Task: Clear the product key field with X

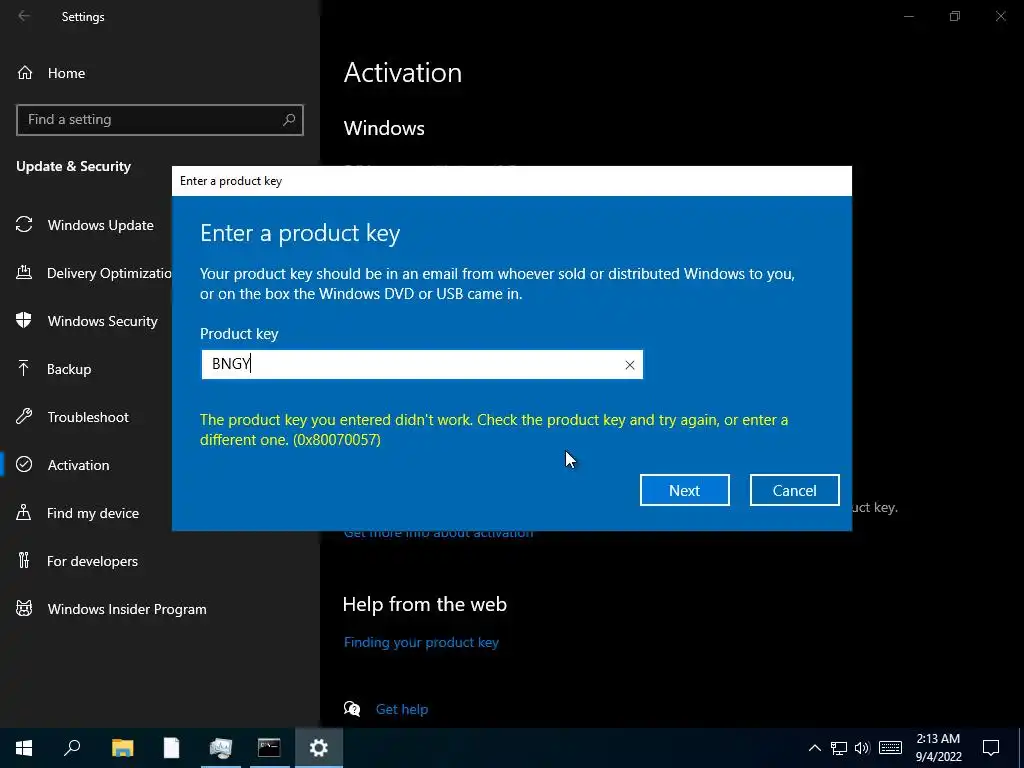Action: coord(630,365)
